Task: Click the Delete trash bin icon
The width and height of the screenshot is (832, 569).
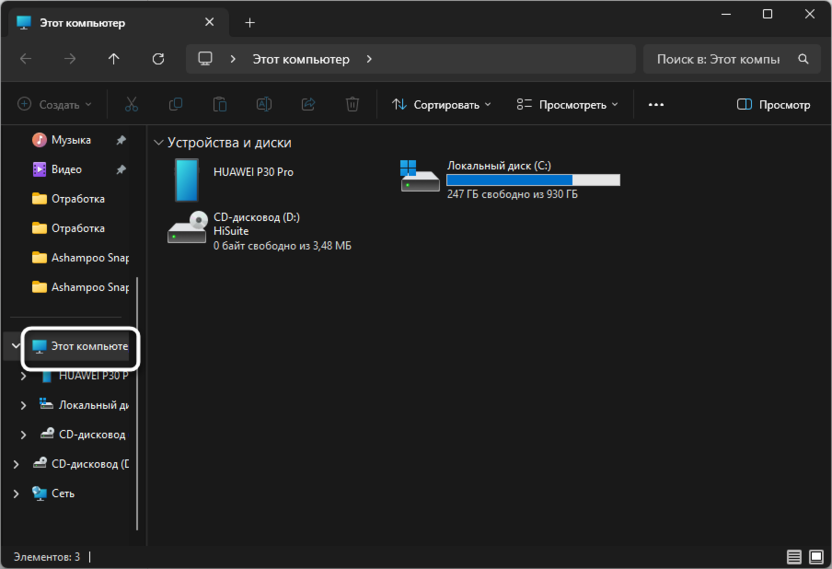Action: tap(352, 104)
